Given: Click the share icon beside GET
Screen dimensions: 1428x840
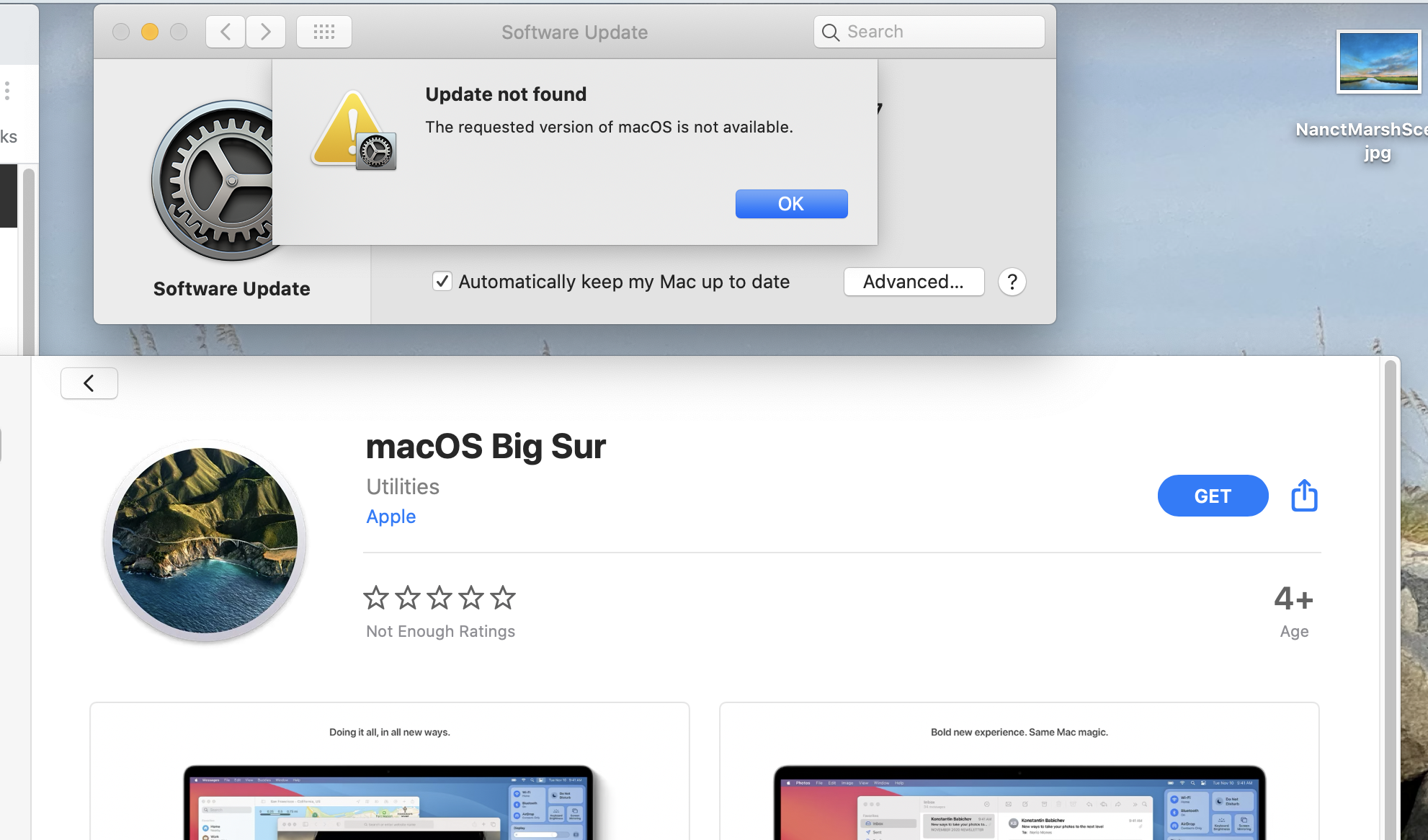Looking at the screenshot, I should tap(1303, 496).
